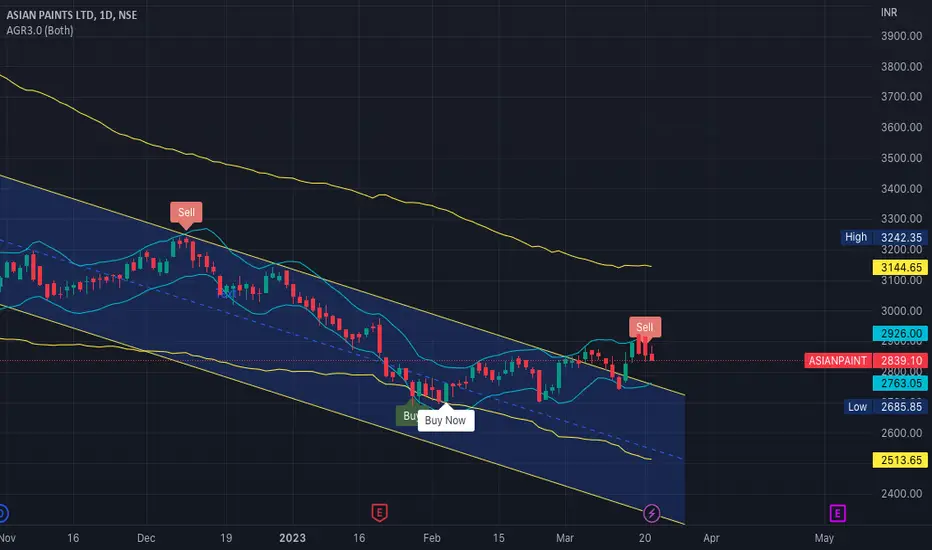Click the red earnings E marker
932x550 pixels.
click(379, 513)
